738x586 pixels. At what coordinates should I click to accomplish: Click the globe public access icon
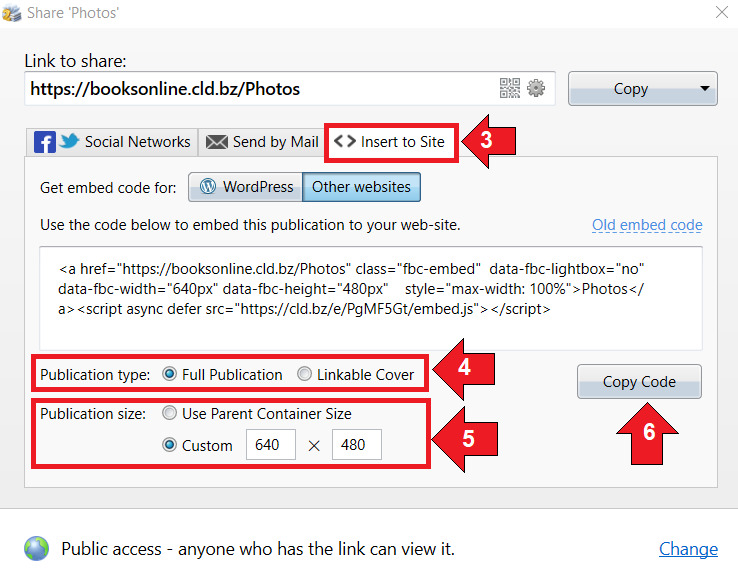coord(37,548)
